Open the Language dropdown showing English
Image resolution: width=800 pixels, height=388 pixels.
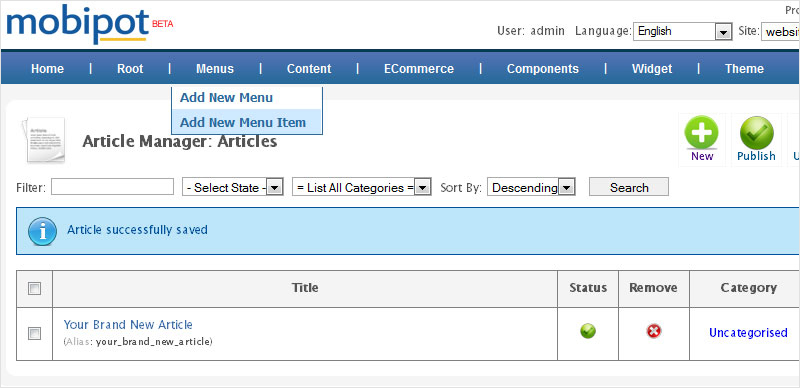coord(683,31)
